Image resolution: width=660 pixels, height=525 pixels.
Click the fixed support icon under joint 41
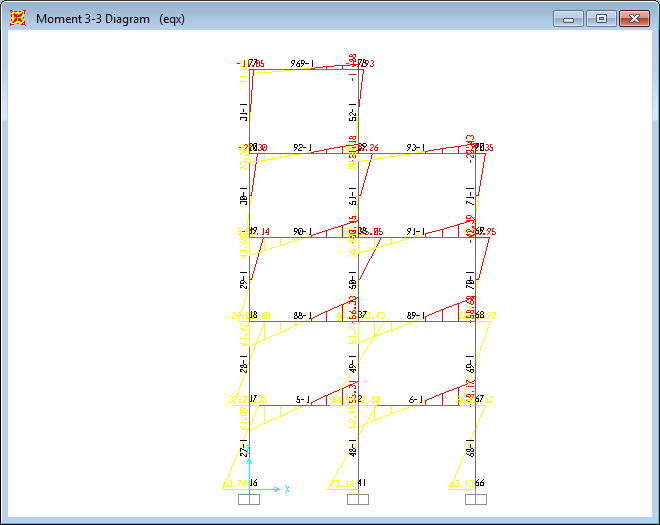[358, 499]
